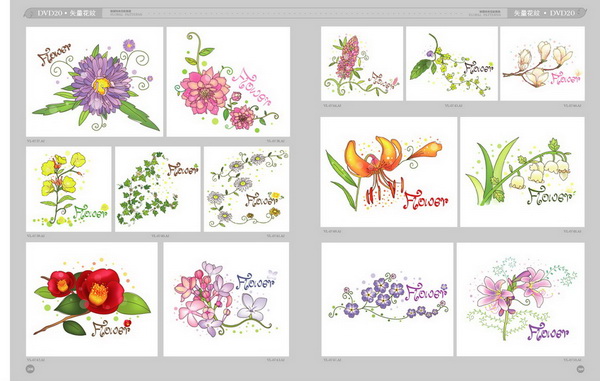This screenshot has width=600, height=381.
Task: Choose the purple violets garland thumbnail
Action: click(387, 299)
